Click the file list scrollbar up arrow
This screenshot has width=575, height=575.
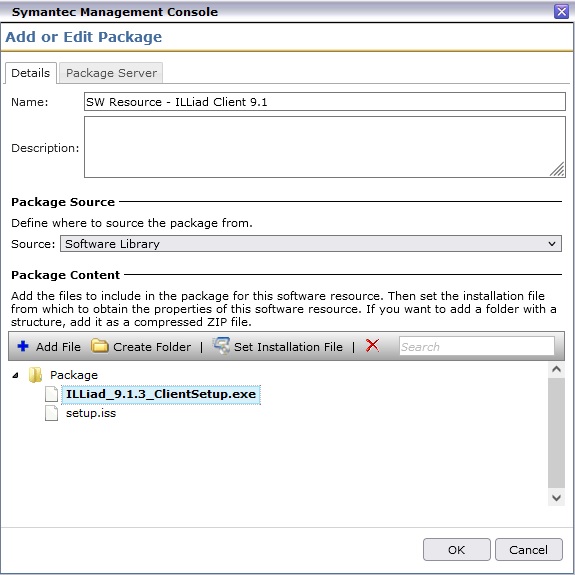point(556,369)
